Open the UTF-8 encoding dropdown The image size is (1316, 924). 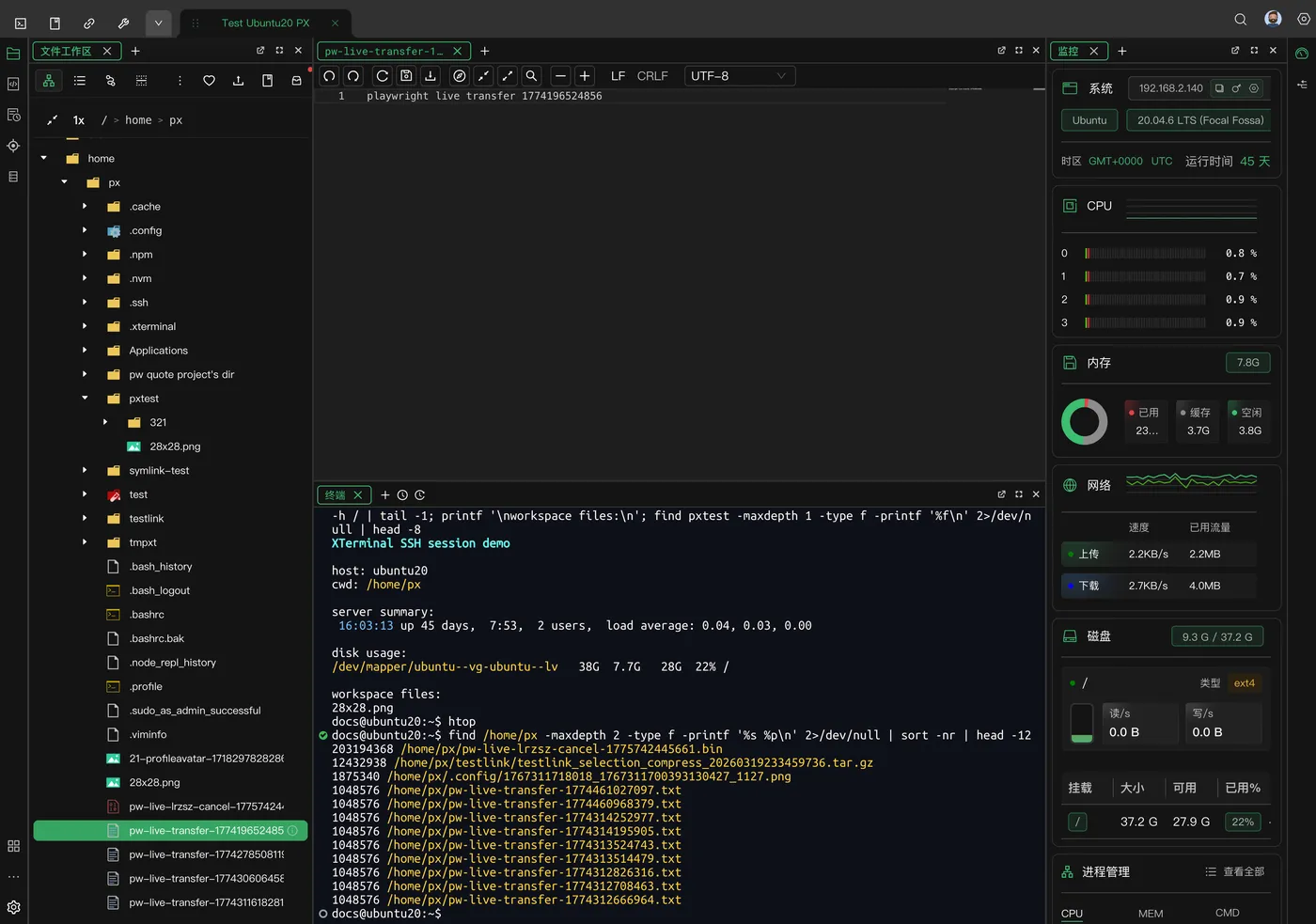click(739, 76)
